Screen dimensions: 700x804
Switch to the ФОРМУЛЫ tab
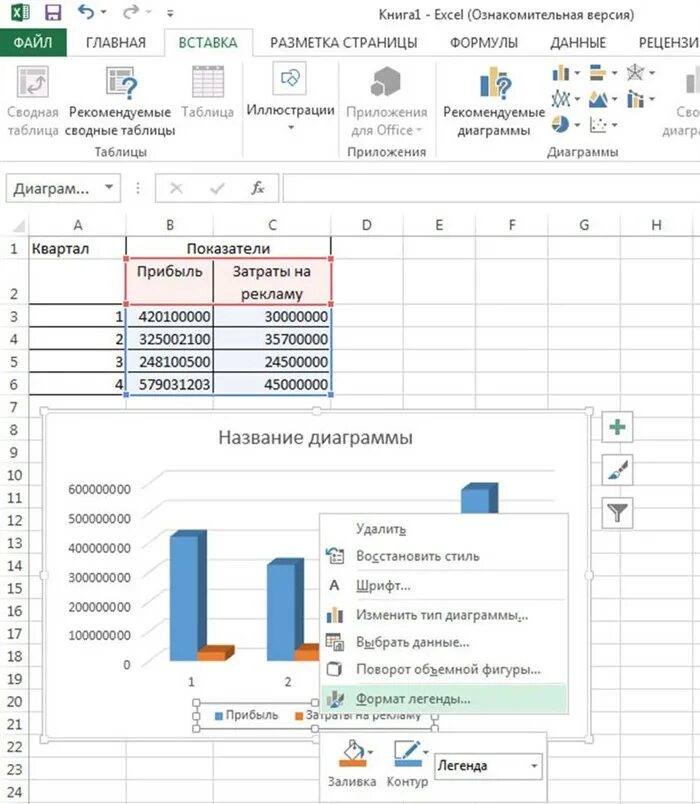click(x=484, y=43)
